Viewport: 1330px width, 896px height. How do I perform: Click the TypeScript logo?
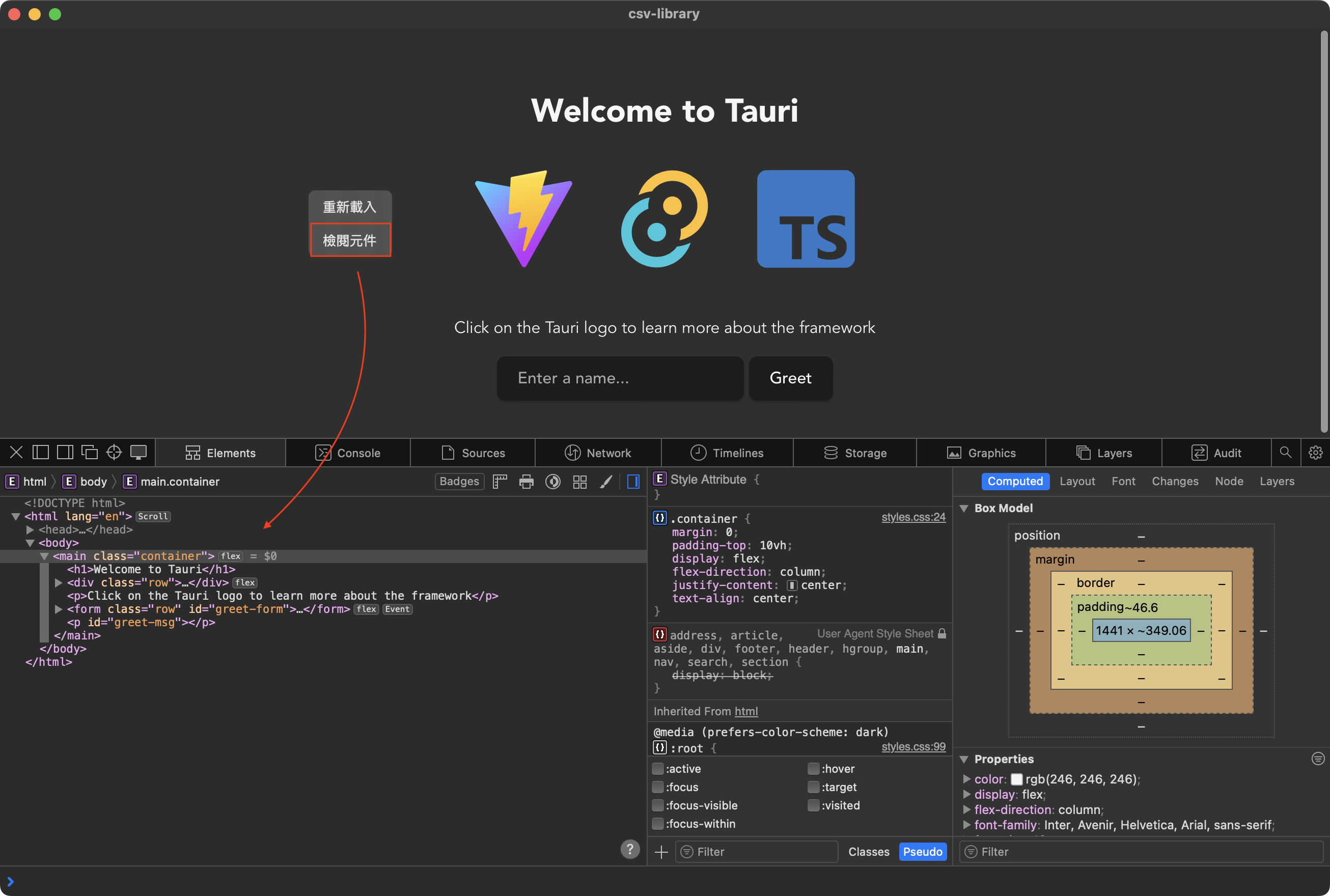pyautogui.click(x=806, y=219)
